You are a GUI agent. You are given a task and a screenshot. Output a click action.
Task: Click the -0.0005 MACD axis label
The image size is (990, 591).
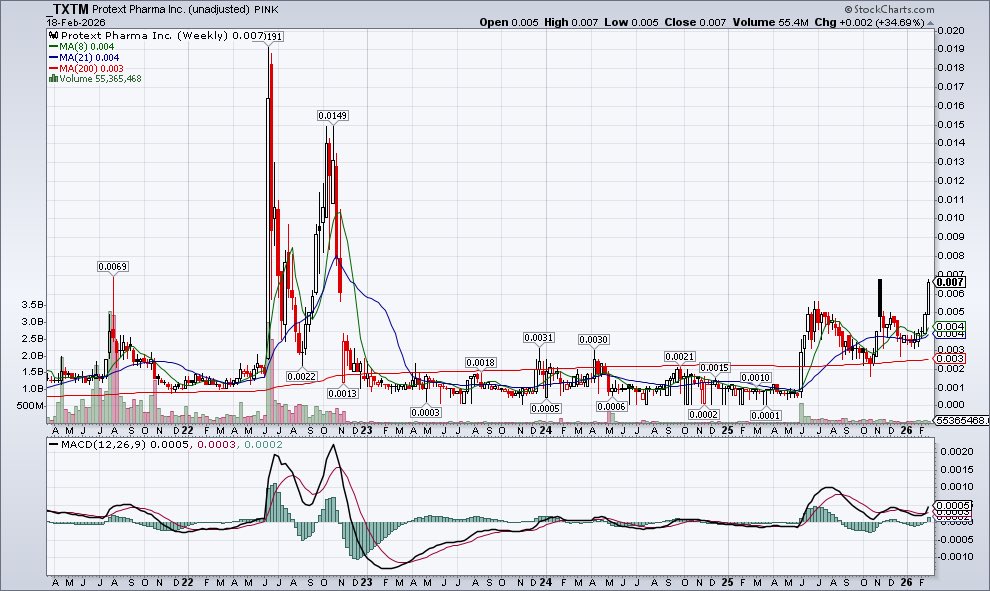(x=955, y=539)
